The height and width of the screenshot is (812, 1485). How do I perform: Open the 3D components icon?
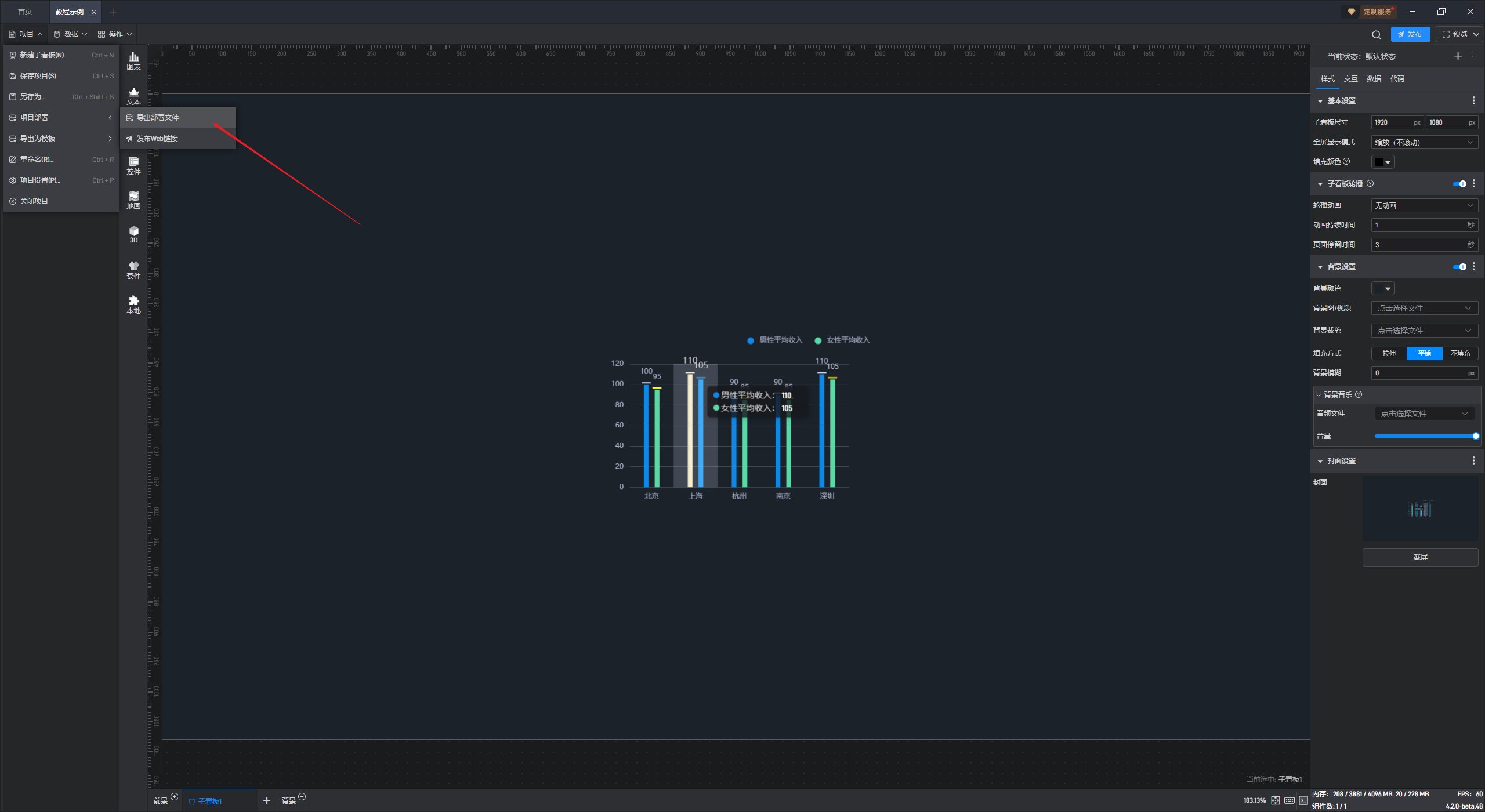(133, 234)
